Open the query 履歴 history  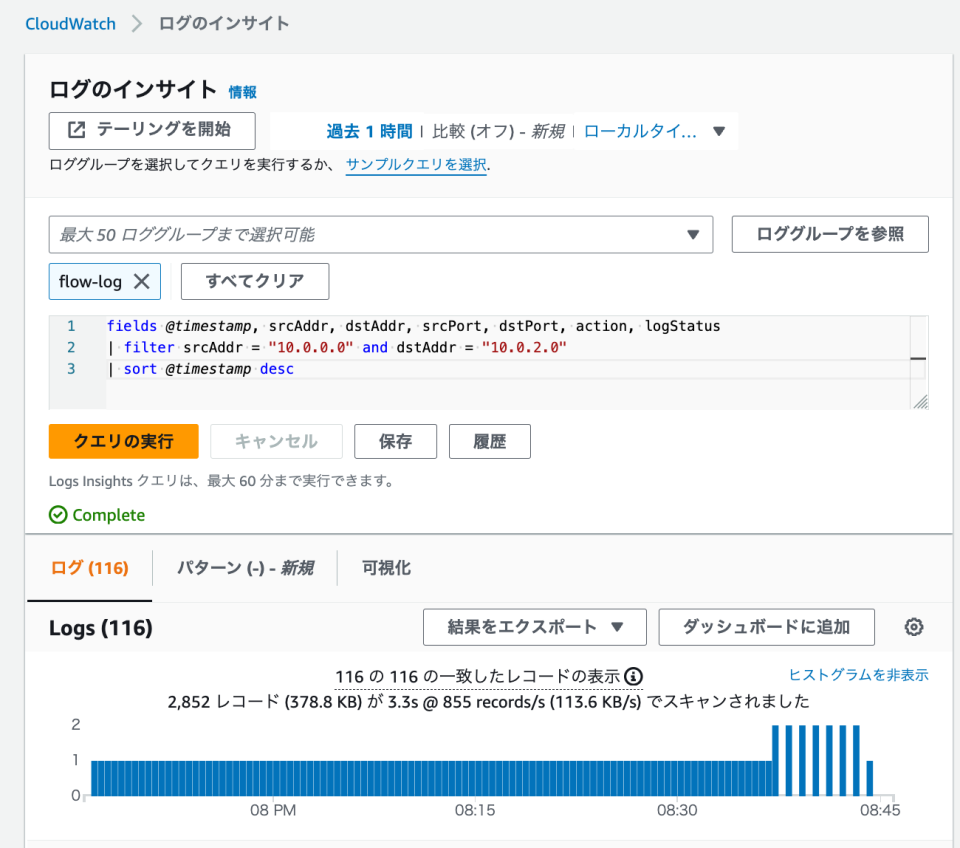(x=489, y=441)
